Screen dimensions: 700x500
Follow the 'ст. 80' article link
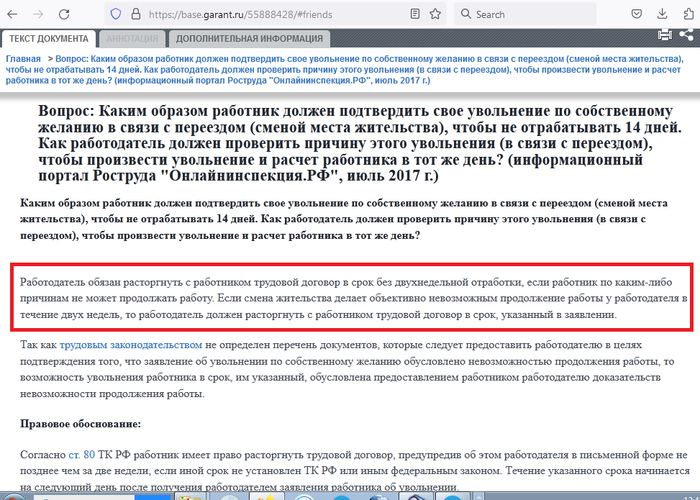coord(81,454)
